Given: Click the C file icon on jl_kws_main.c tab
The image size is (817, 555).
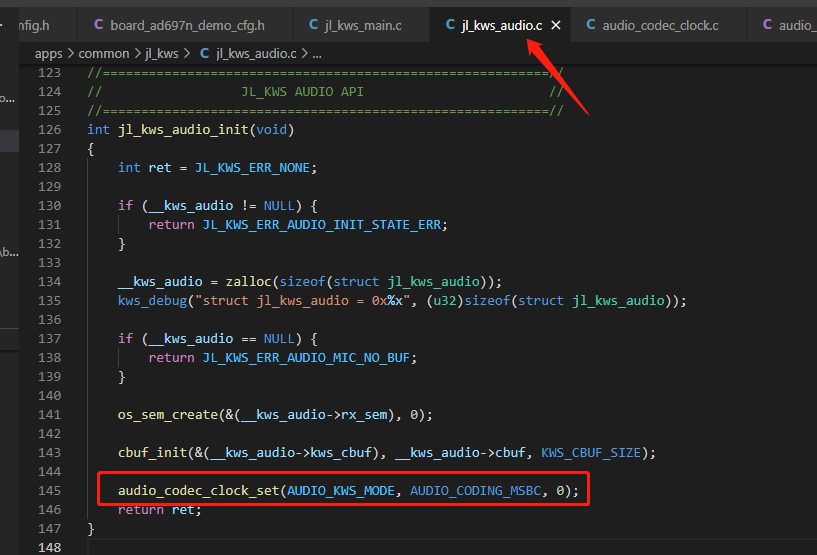Looking at the screenshot, I should coord(313,24).
